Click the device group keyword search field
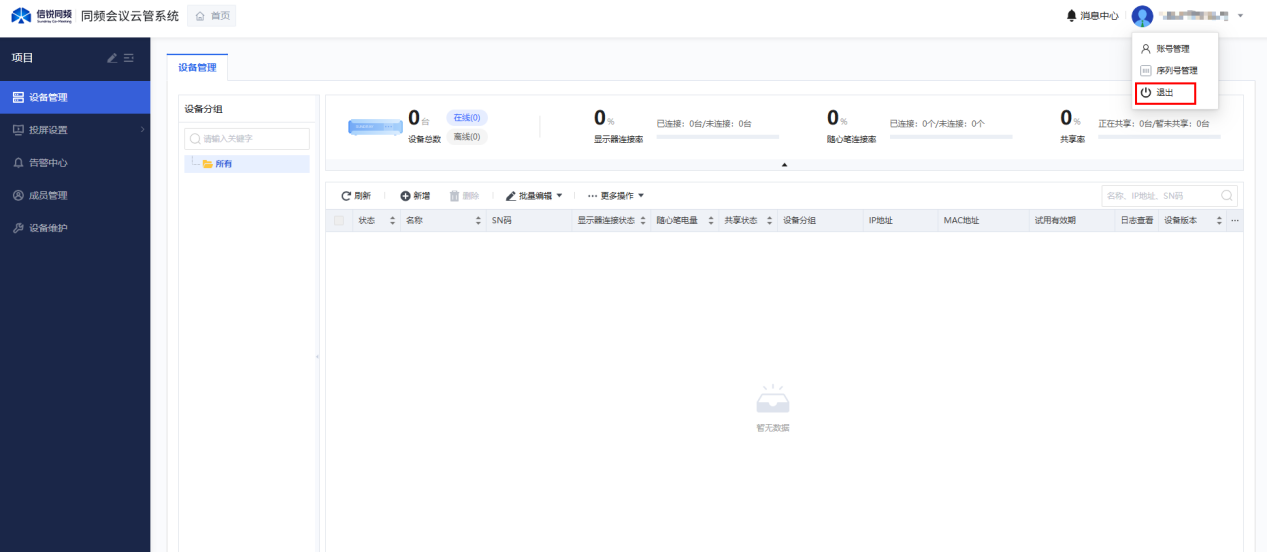 247,139
